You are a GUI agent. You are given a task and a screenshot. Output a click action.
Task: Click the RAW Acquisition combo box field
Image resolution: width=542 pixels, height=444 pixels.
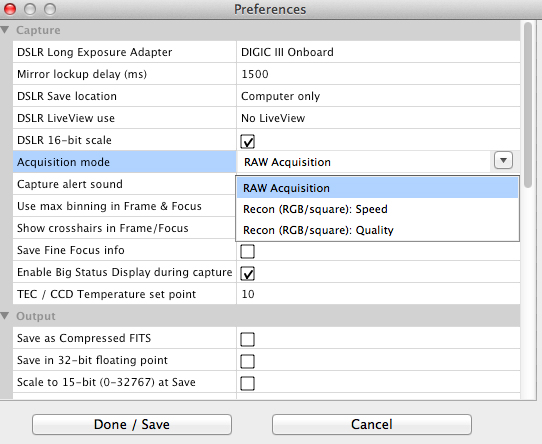click(363, 162)
